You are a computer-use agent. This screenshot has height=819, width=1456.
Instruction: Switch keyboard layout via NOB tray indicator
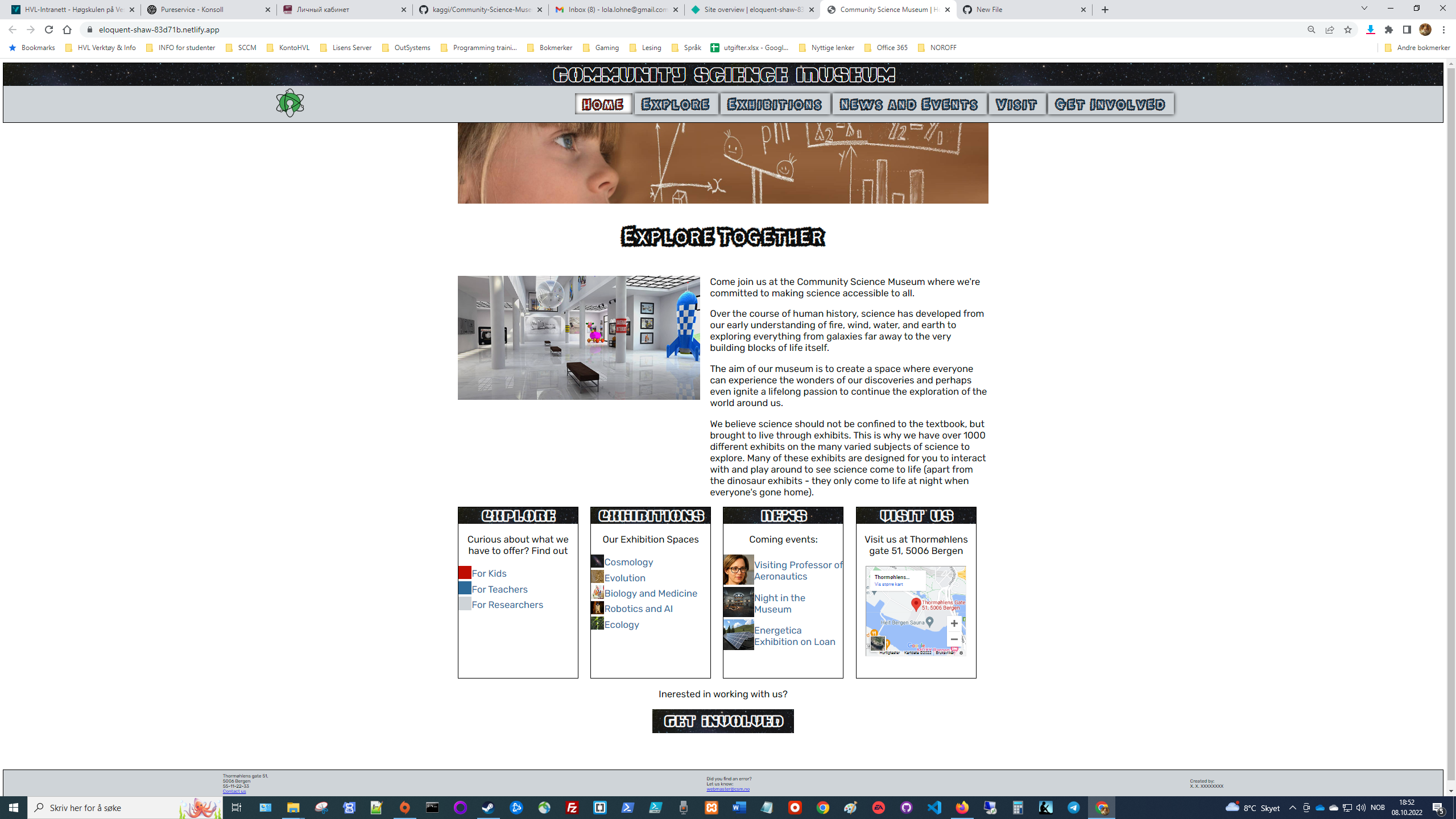[1379, 808]
